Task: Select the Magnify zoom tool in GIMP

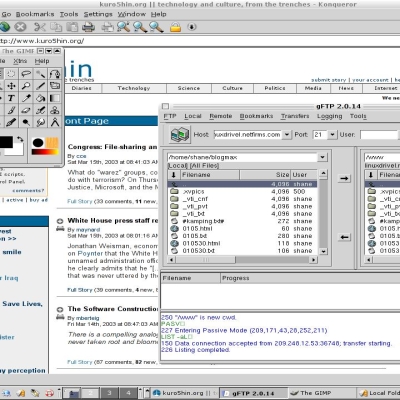Action: point(26,86)
